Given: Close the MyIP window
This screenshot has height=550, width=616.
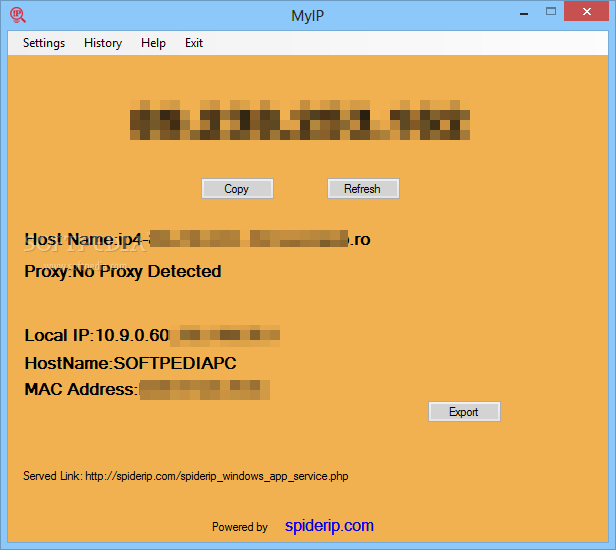Looking at the screenshot, I should pos(587,11).
